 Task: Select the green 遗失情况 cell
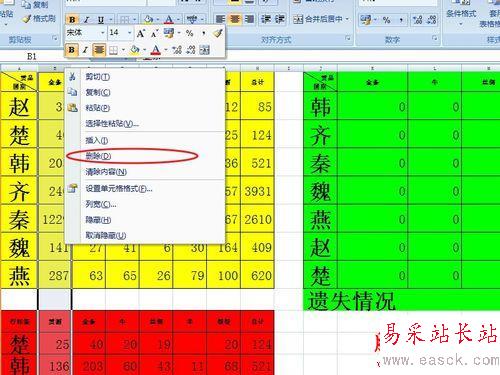click(x=402, y=300)
